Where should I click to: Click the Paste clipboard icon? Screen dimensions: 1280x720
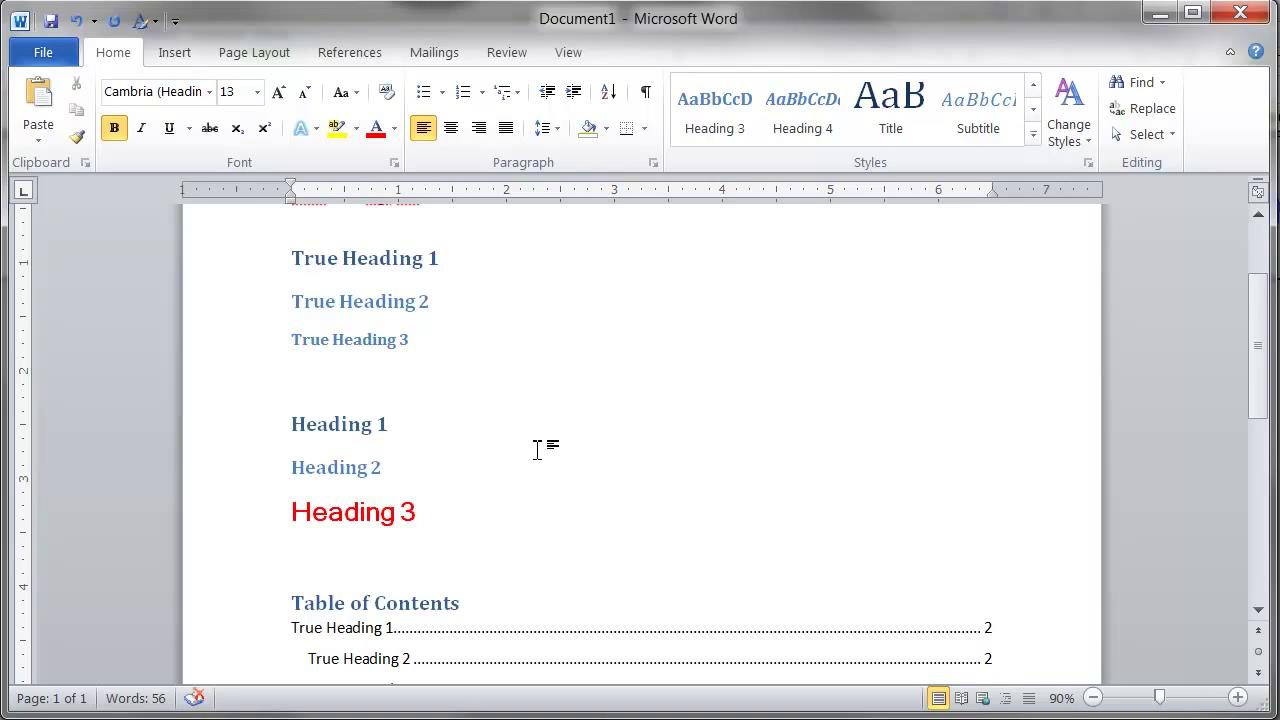(38, 93)
